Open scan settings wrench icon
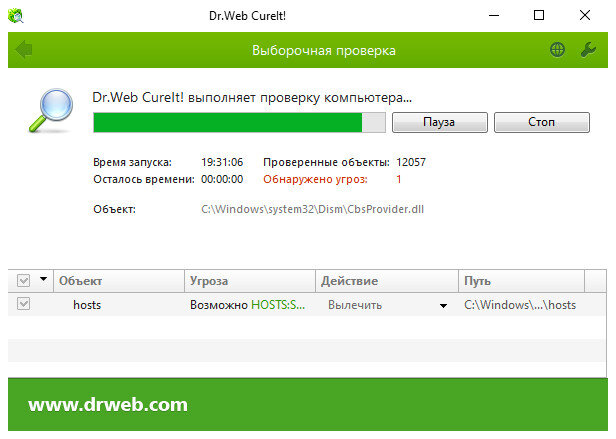Screen dimensions: 616x439 pos(588,50)
